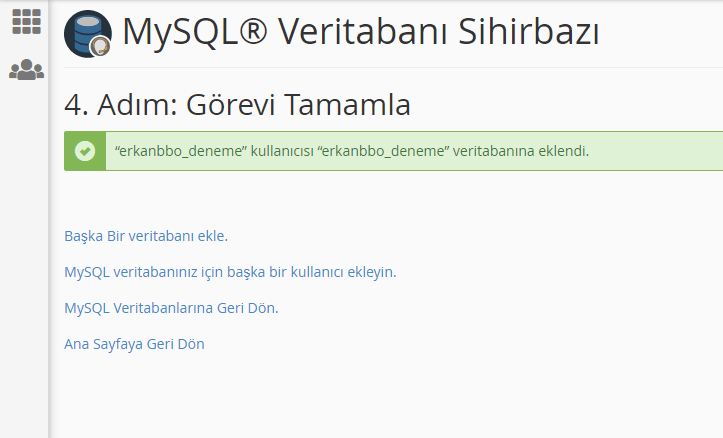Click the "MySQL®" text in the title
Viewport: 723px width, 438px height.
[x=183, y=33]
